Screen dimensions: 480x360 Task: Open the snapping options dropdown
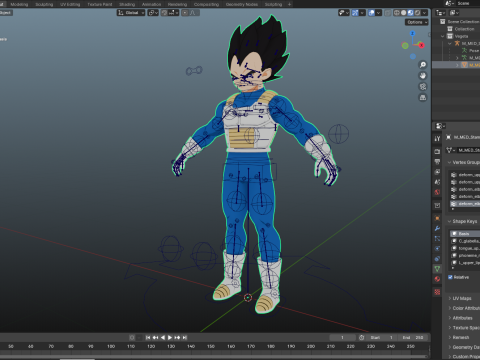[173, 13]
